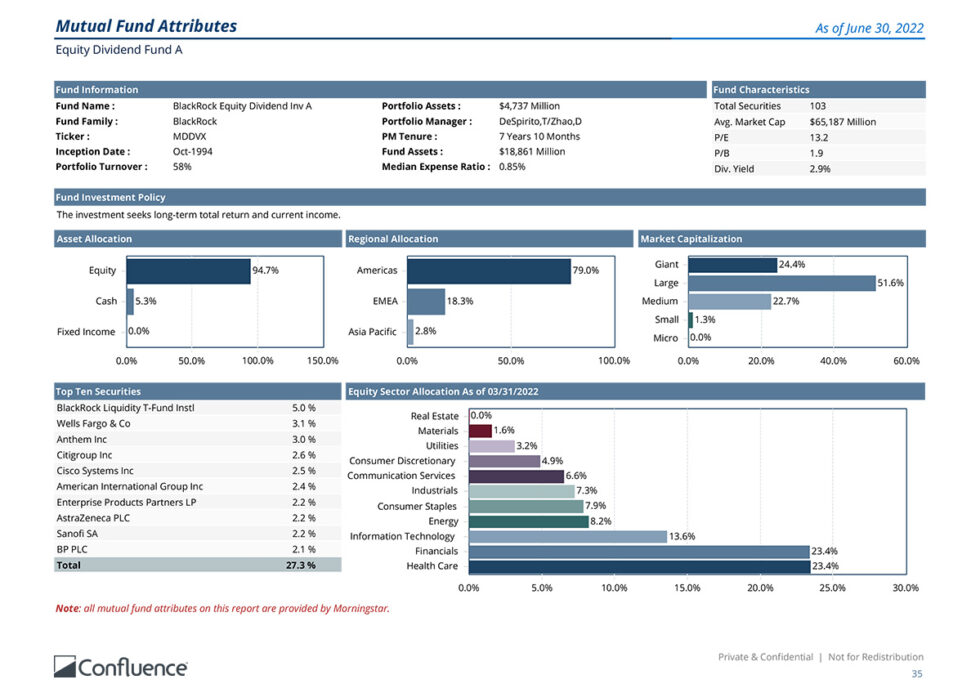
Task: Click the Mutual Fund Attributes title link
Action: tap(146, 25)
